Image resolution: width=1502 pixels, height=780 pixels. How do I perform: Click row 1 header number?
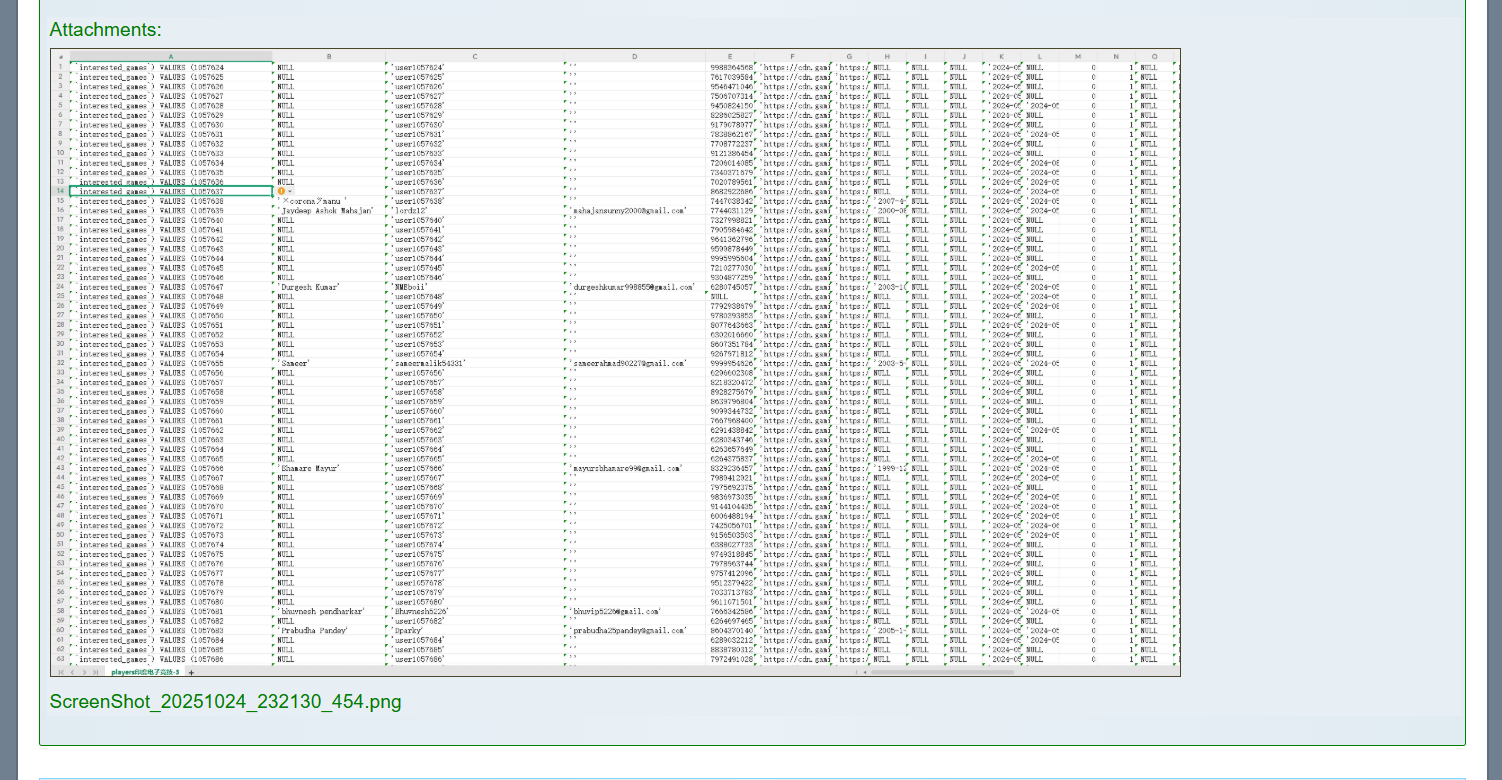(60, 67)
